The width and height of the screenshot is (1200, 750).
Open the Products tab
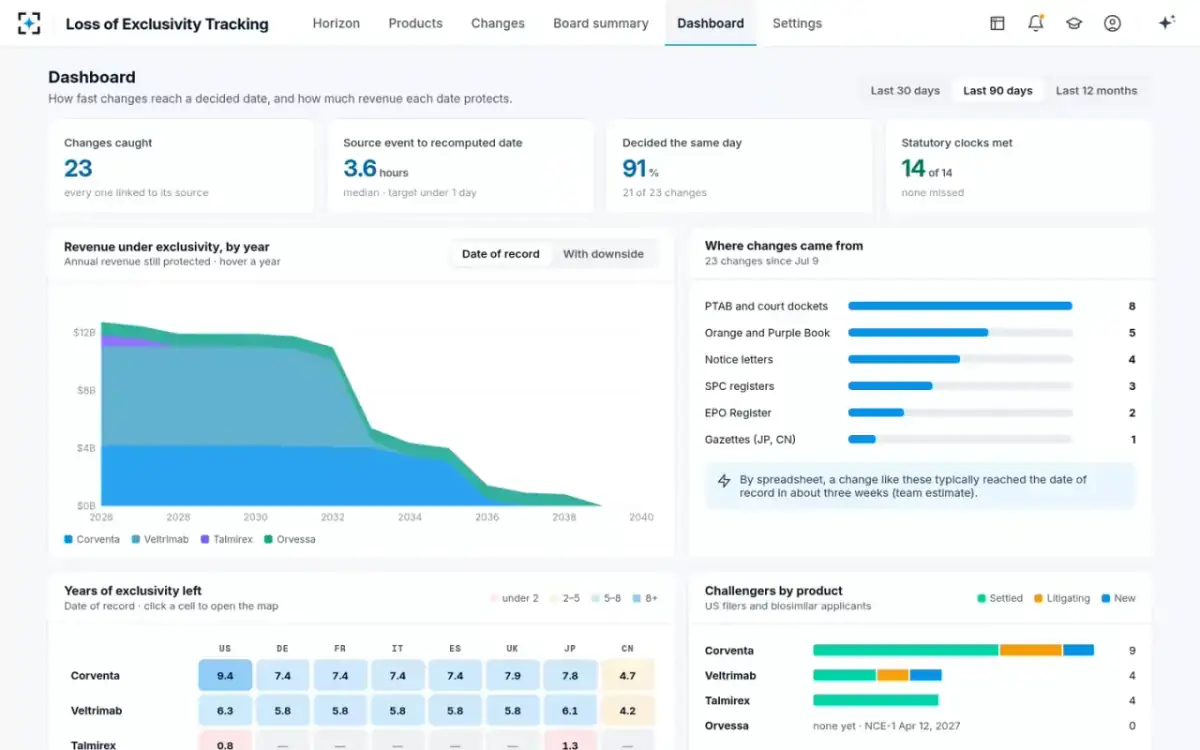[415, 23]
